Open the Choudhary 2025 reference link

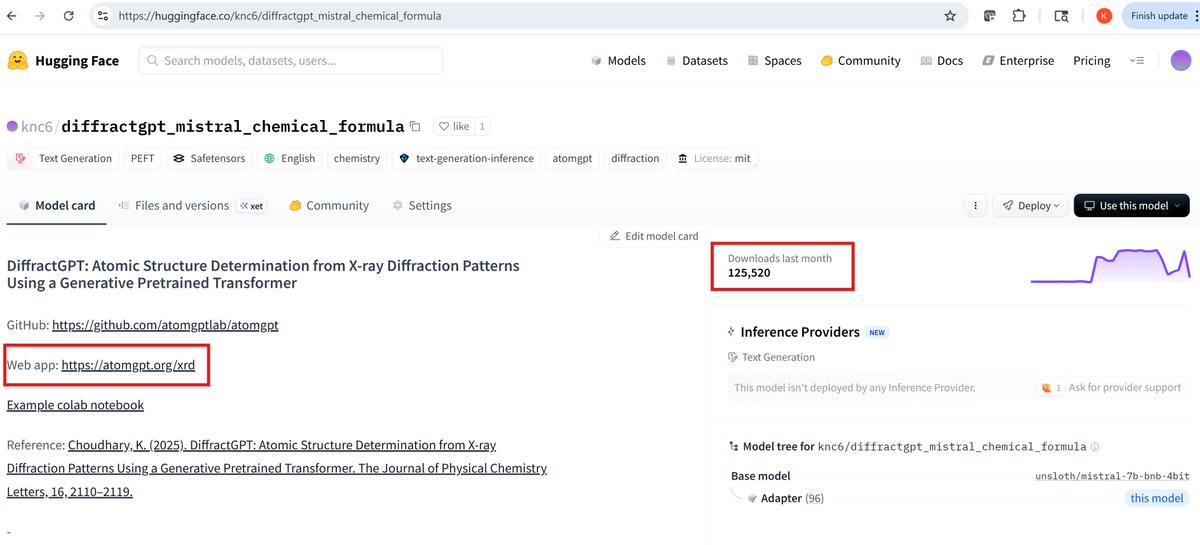(277, 468)
